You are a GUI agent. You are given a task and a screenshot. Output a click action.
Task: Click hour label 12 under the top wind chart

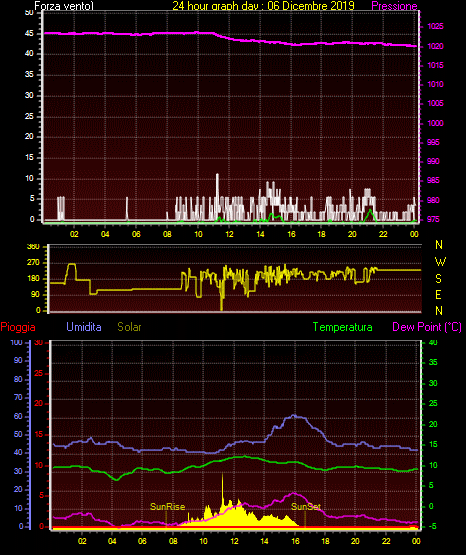click(229, 234)
